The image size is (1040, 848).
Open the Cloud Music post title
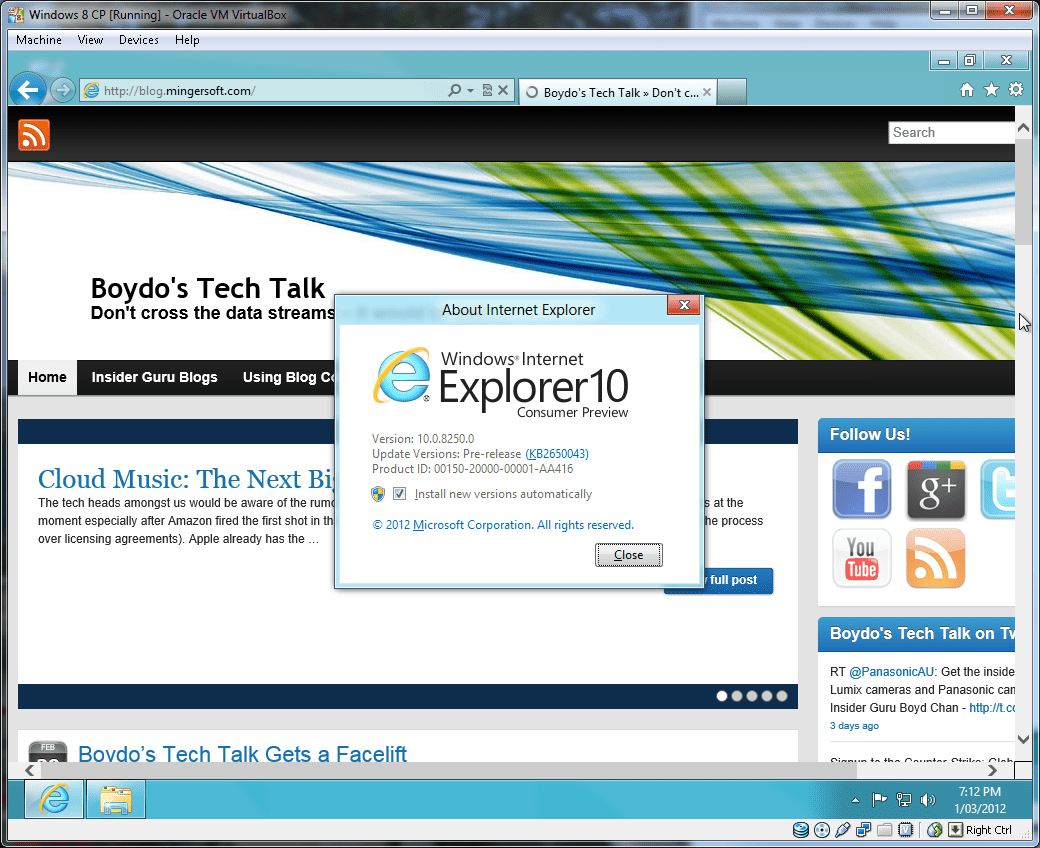coord(186,479)
